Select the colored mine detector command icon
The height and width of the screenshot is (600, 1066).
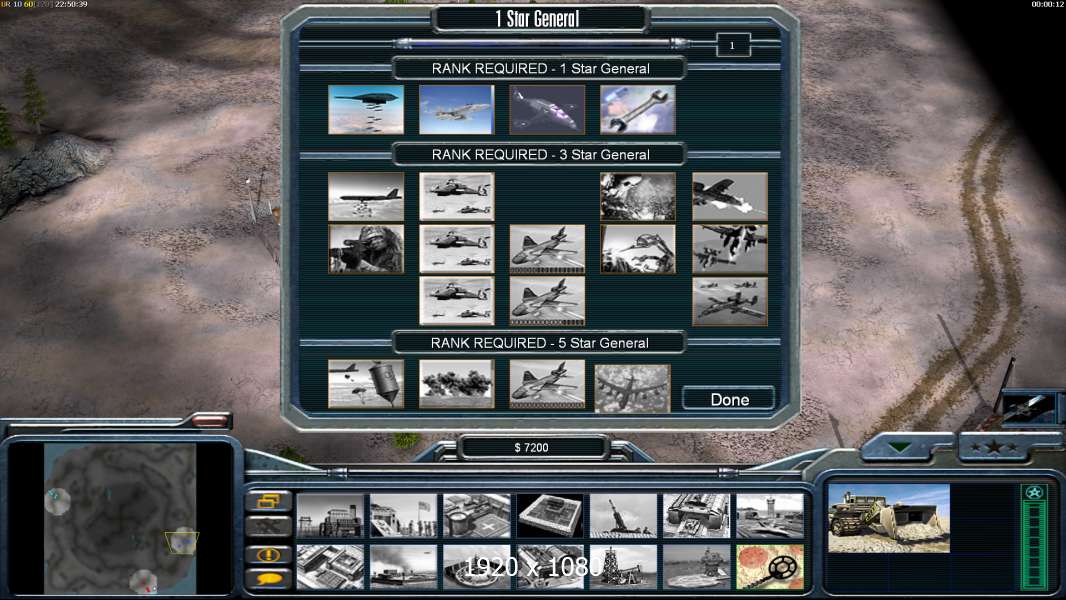pyautogui.click(x=770, y=567)
